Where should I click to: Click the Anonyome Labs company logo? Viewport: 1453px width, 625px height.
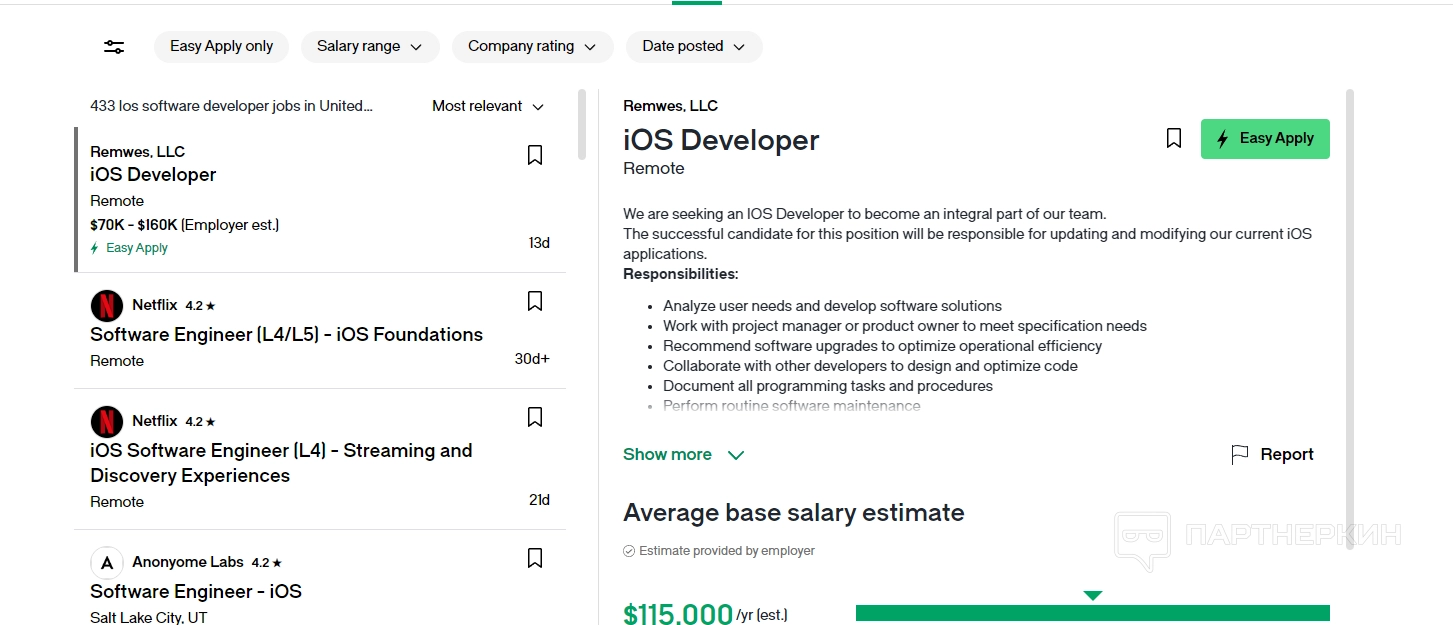click(x=107, y=563)
